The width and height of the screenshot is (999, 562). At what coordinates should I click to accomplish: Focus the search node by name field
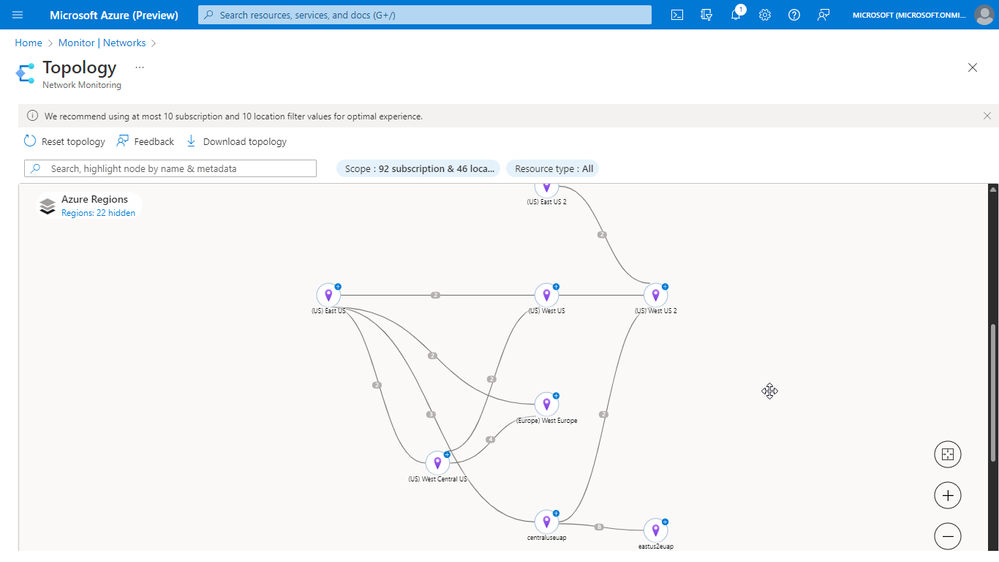pyautogui.click(x=170, y=168)
